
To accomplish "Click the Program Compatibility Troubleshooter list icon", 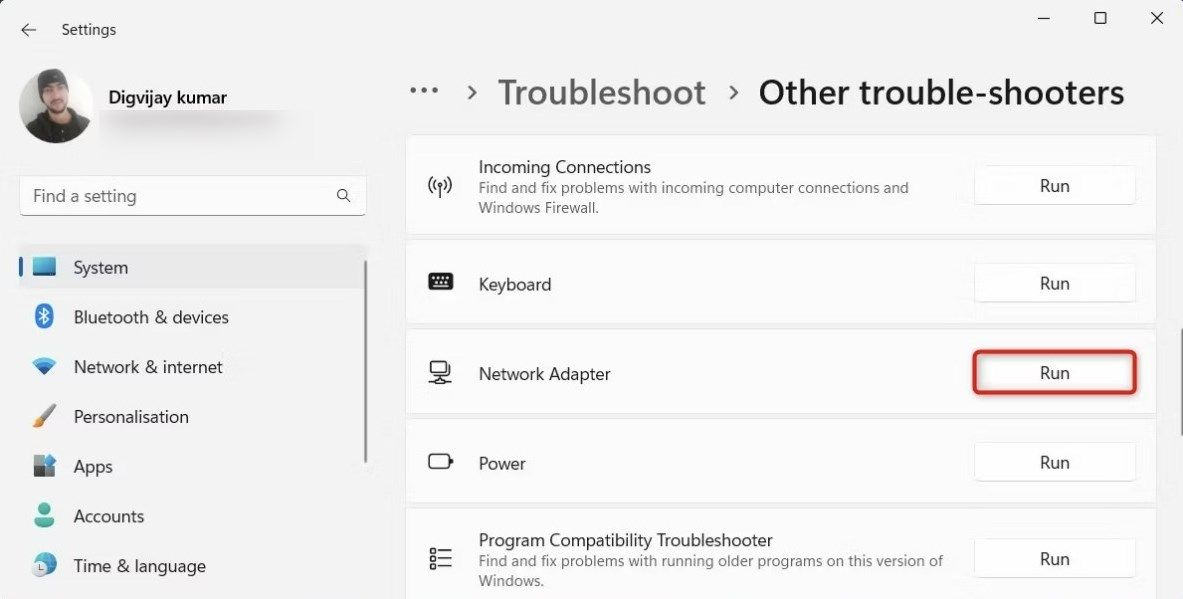I will click(440, 558).
